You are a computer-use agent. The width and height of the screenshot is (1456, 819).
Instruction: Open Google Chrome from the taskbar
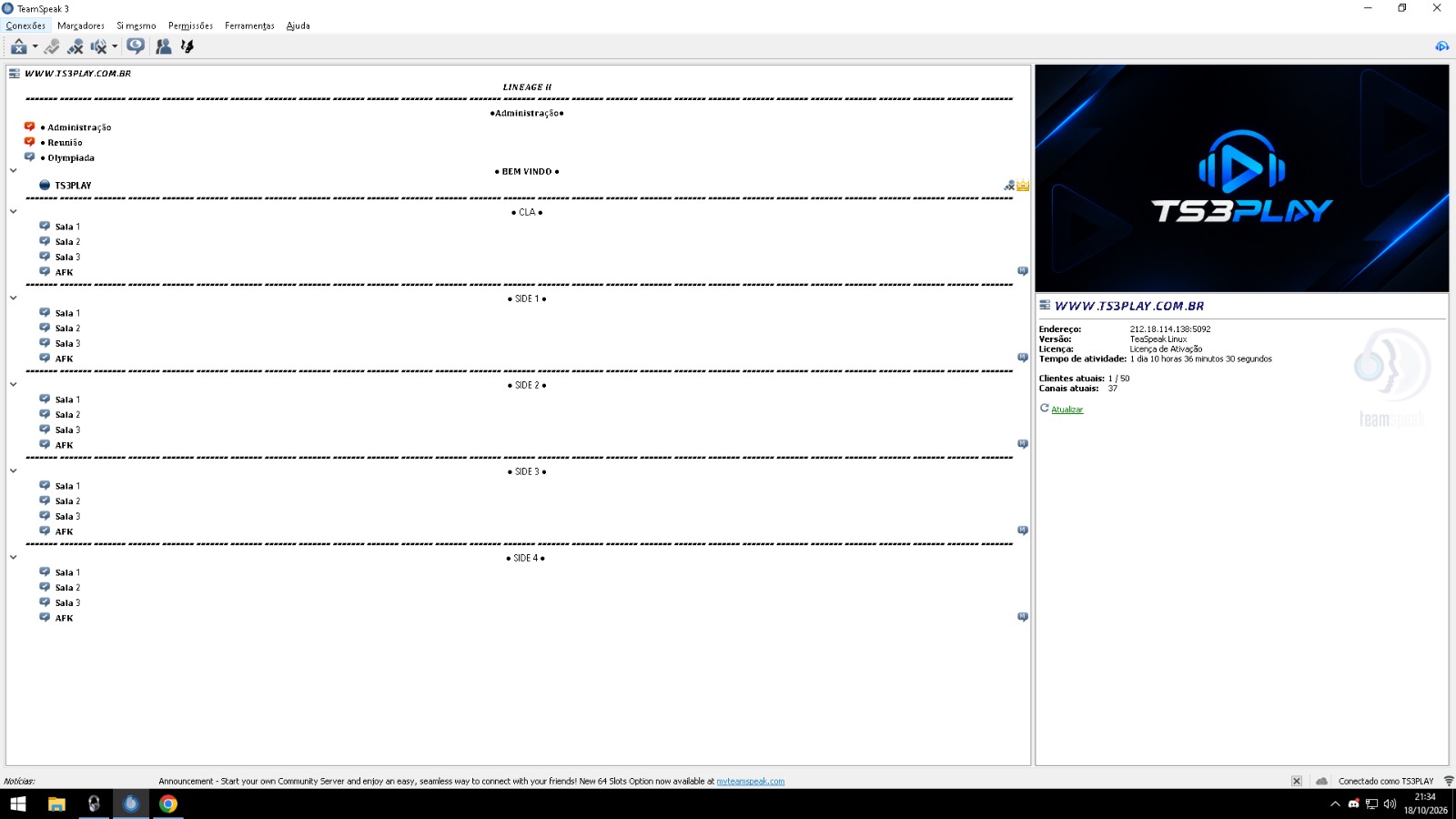[x=168, y=804]
